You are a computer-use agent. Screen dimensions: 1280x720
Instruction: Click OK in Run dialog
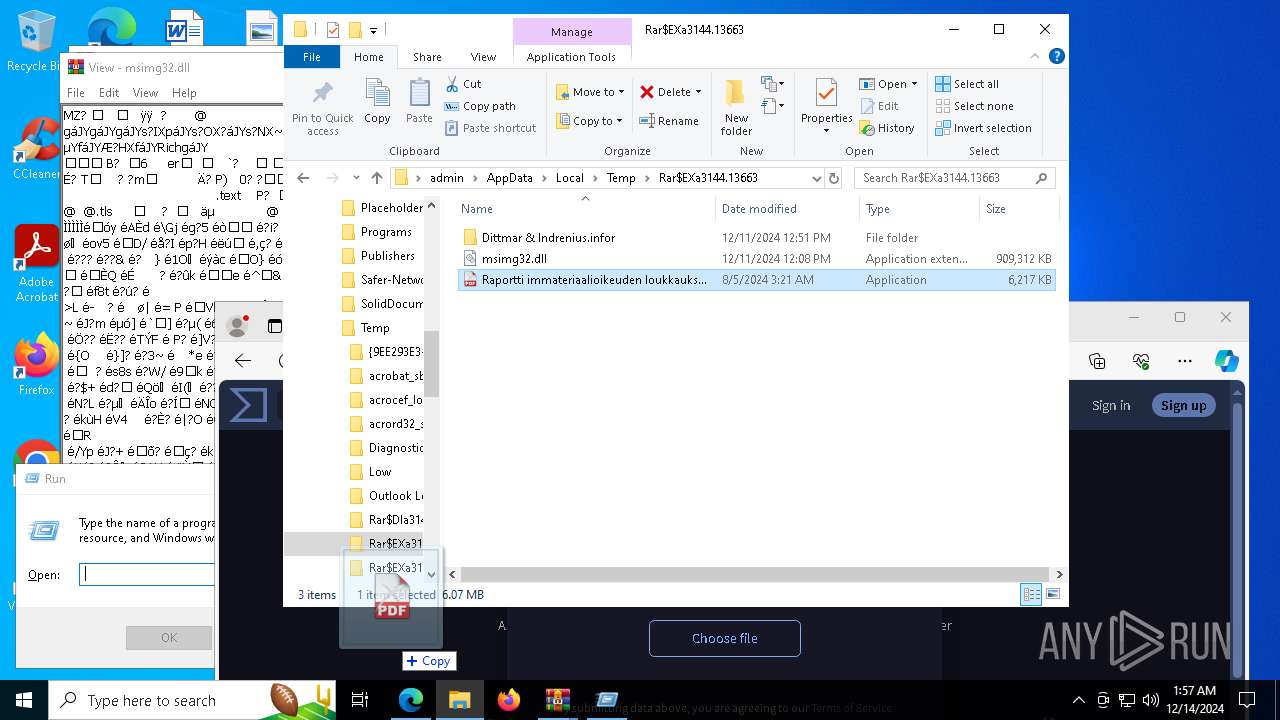pos(169,637)
